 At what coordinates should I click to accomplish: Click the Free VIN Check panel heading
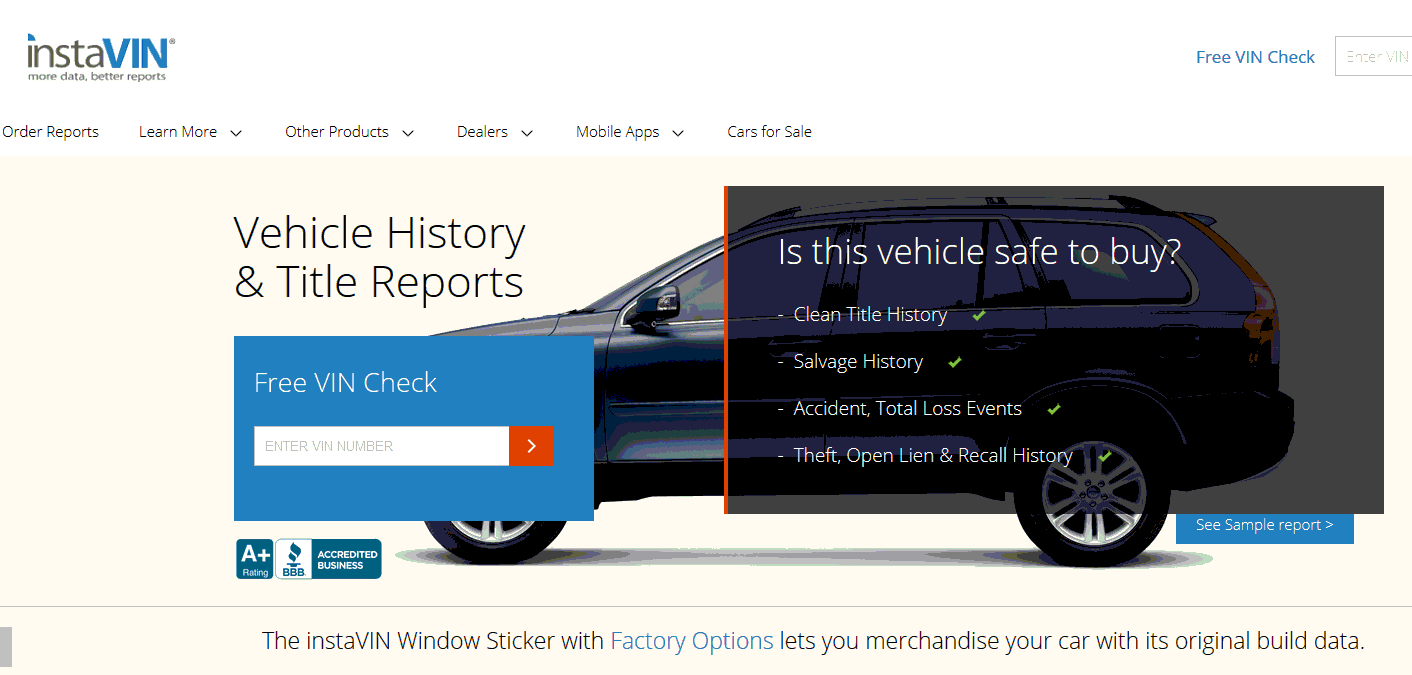(x=346, y=383)
